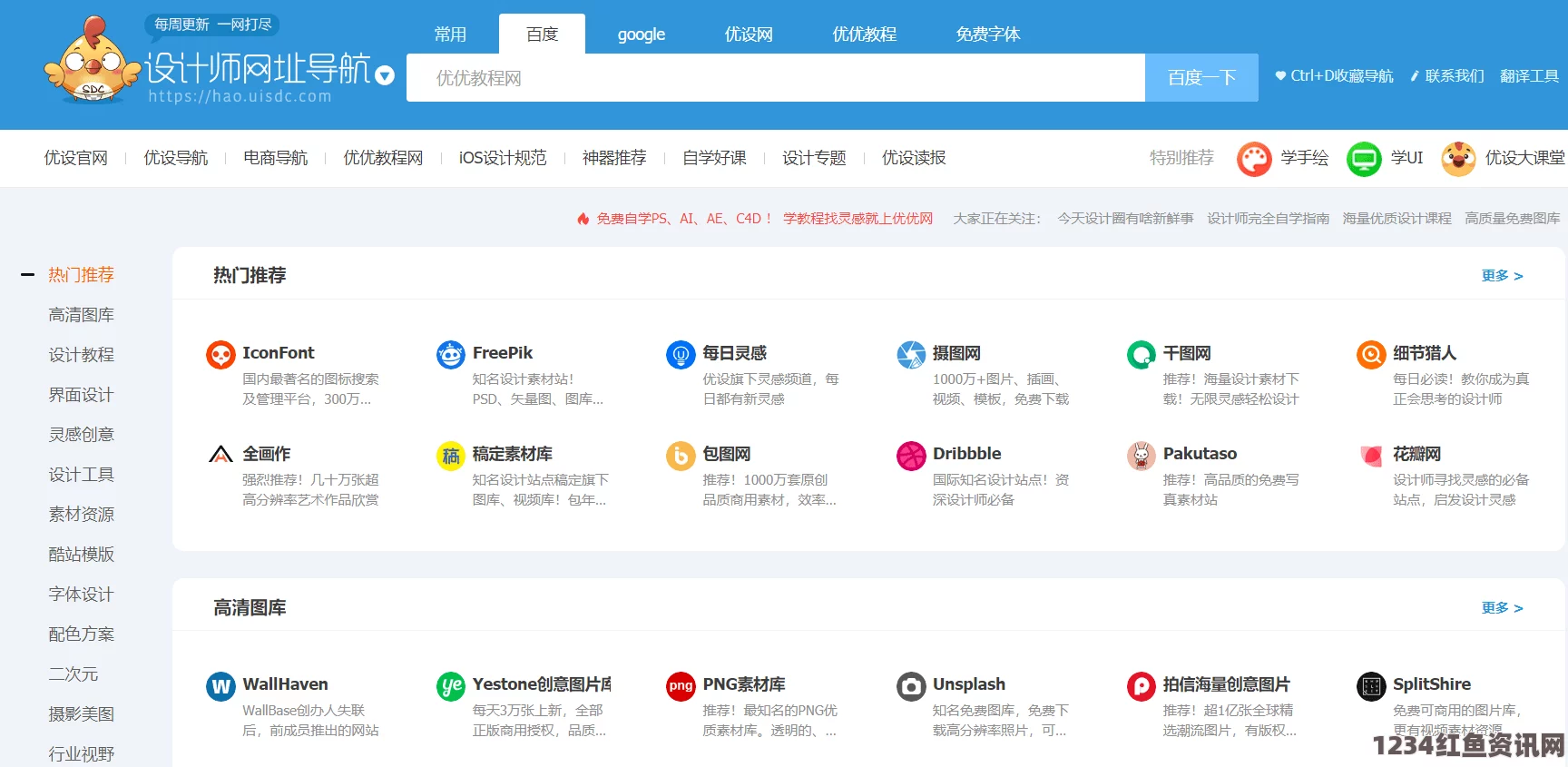Open the 神器推荐 nav link
1568x767 pixels.
pyautogui.click(x=614, y=158)
